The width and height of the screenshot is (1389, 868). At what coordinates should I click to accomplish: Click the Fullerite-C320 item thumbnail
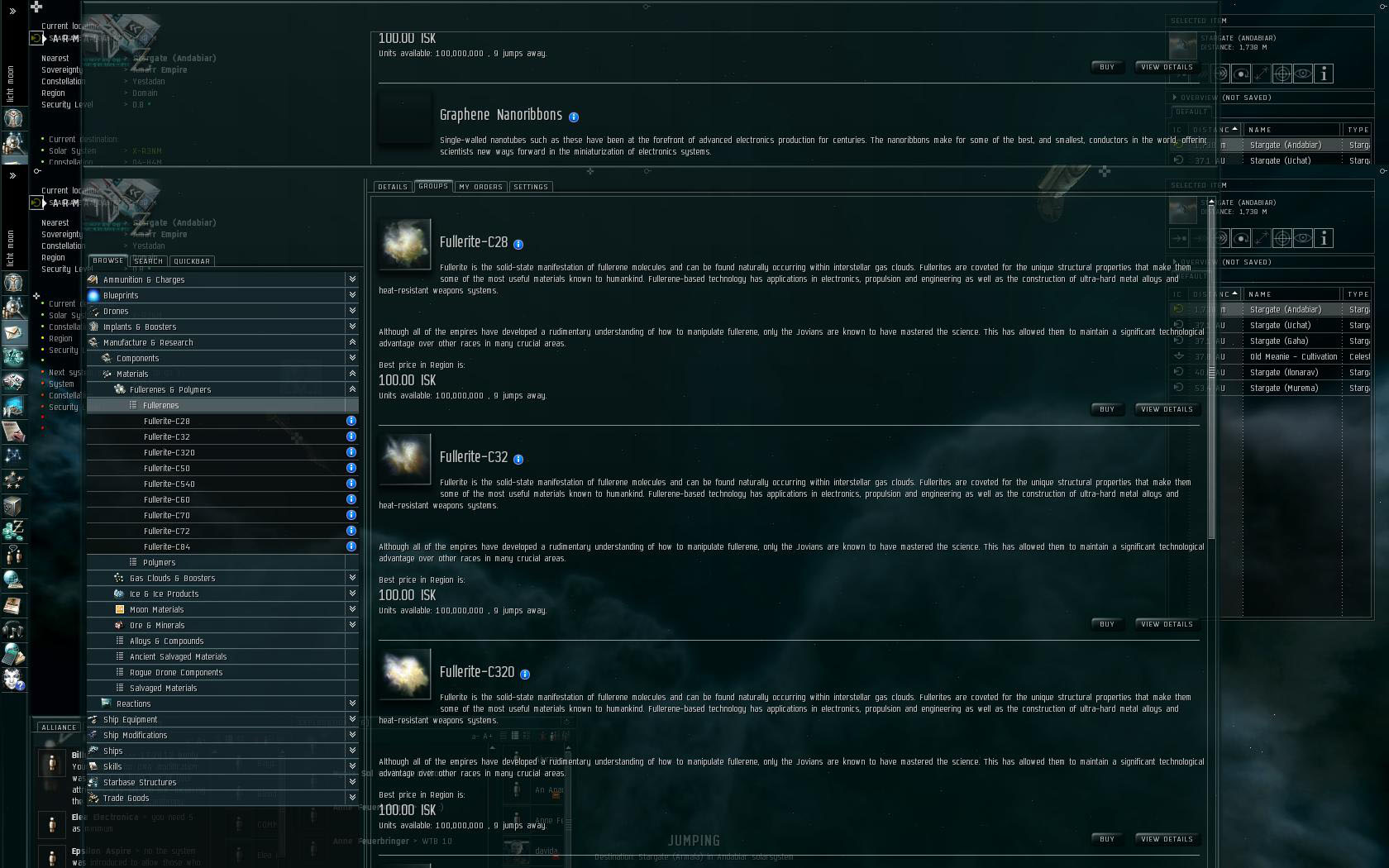tap(405, 674)
